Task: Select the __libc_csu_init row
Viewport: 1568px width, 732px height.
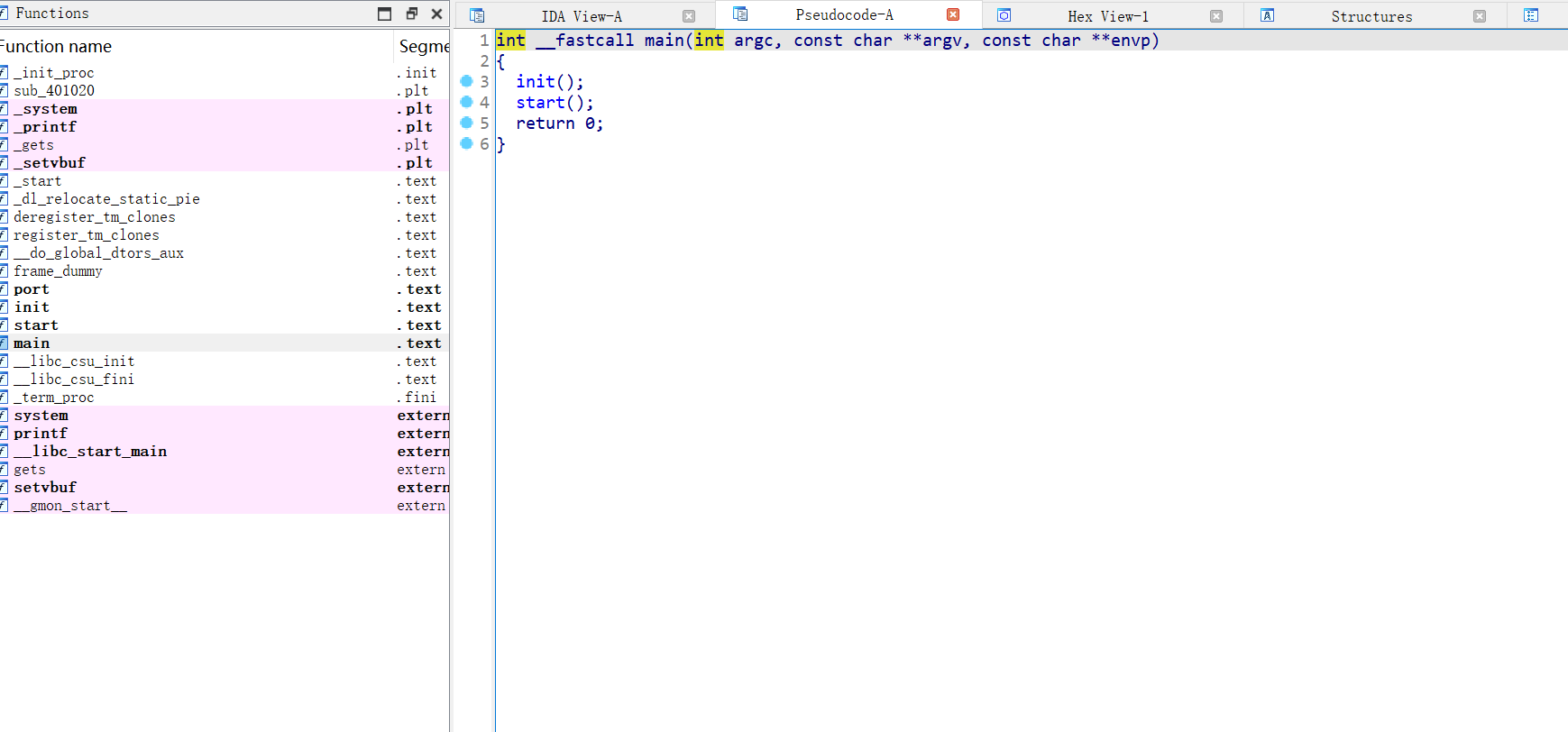Action: pos(225,361)
